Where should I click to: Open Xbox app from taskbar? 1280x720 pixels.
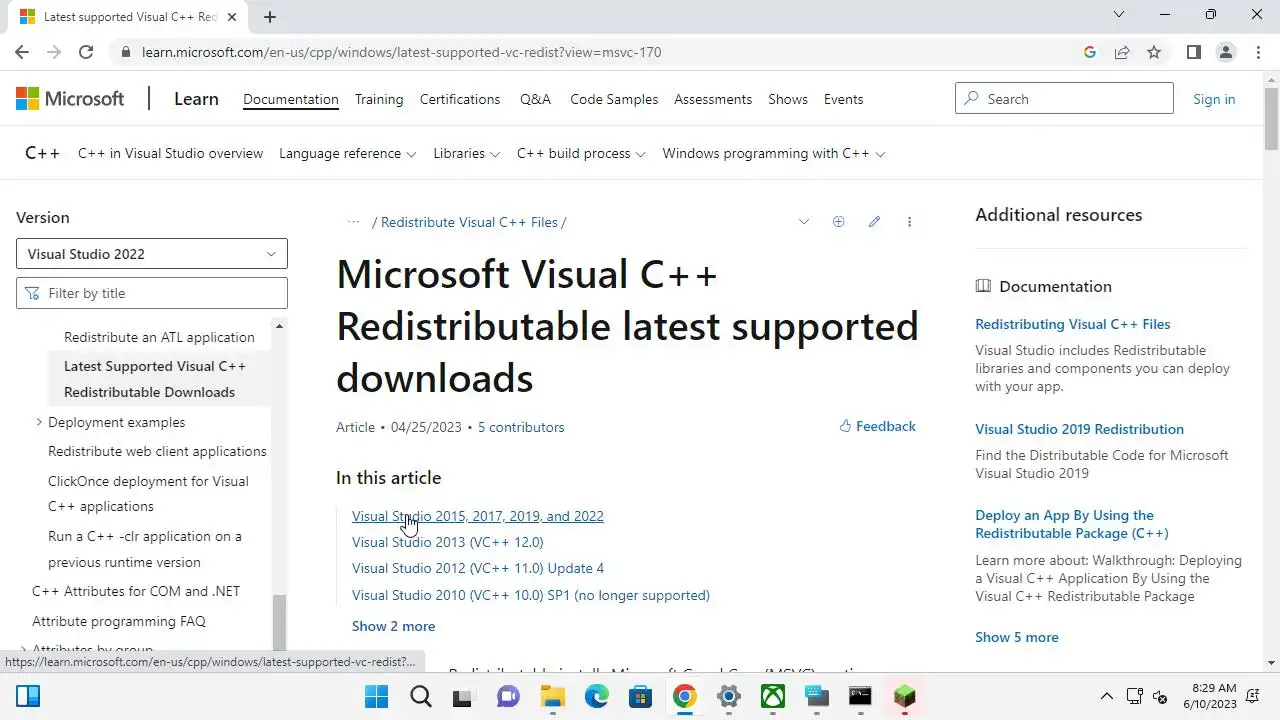pos(773,696)
